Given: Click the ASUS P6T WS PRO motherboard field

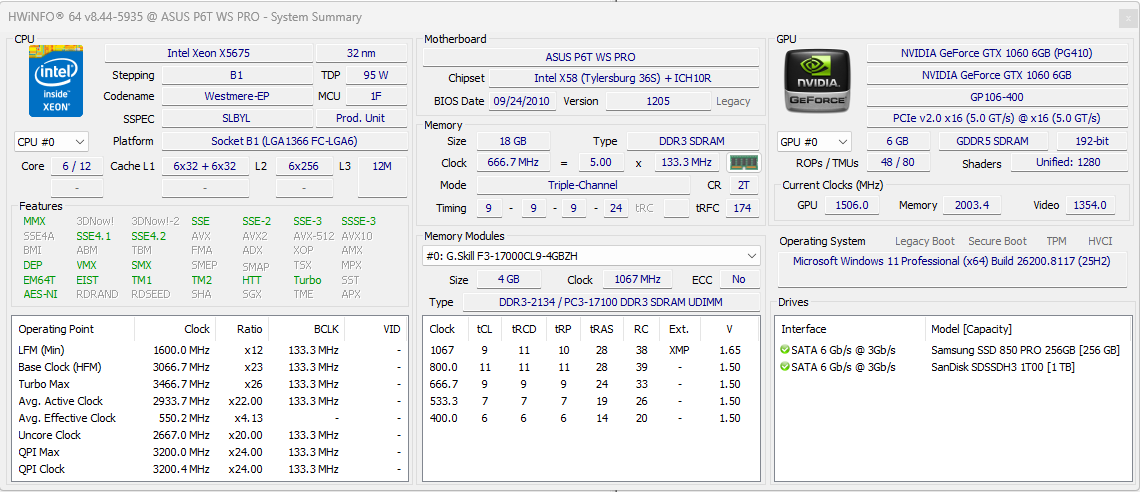Looking at the screenshot, I should tap(591, 57).
